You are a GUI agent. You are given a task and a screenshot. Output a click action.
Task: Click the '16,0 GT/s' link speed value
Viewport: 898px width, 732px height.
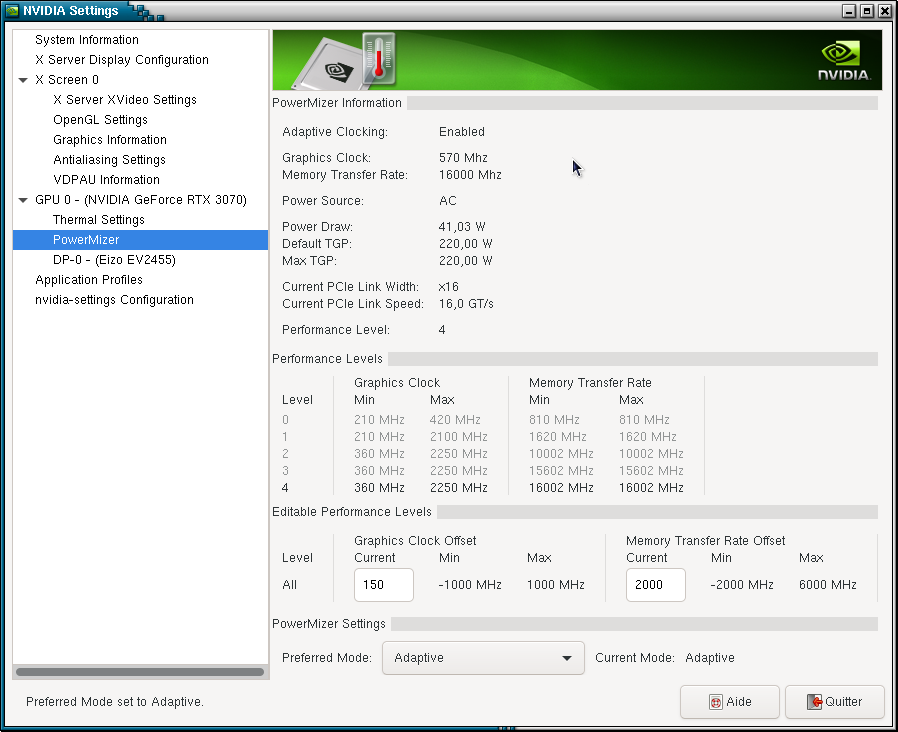[466, 304]
